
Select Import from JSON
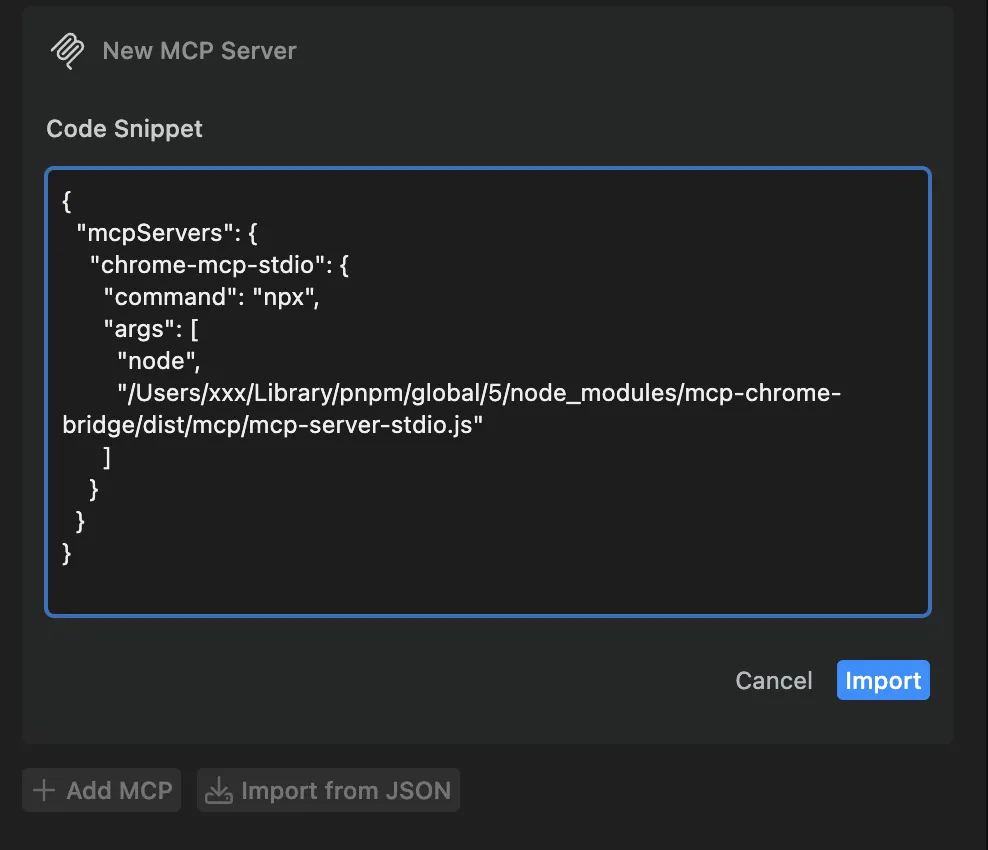click(328, 790)
